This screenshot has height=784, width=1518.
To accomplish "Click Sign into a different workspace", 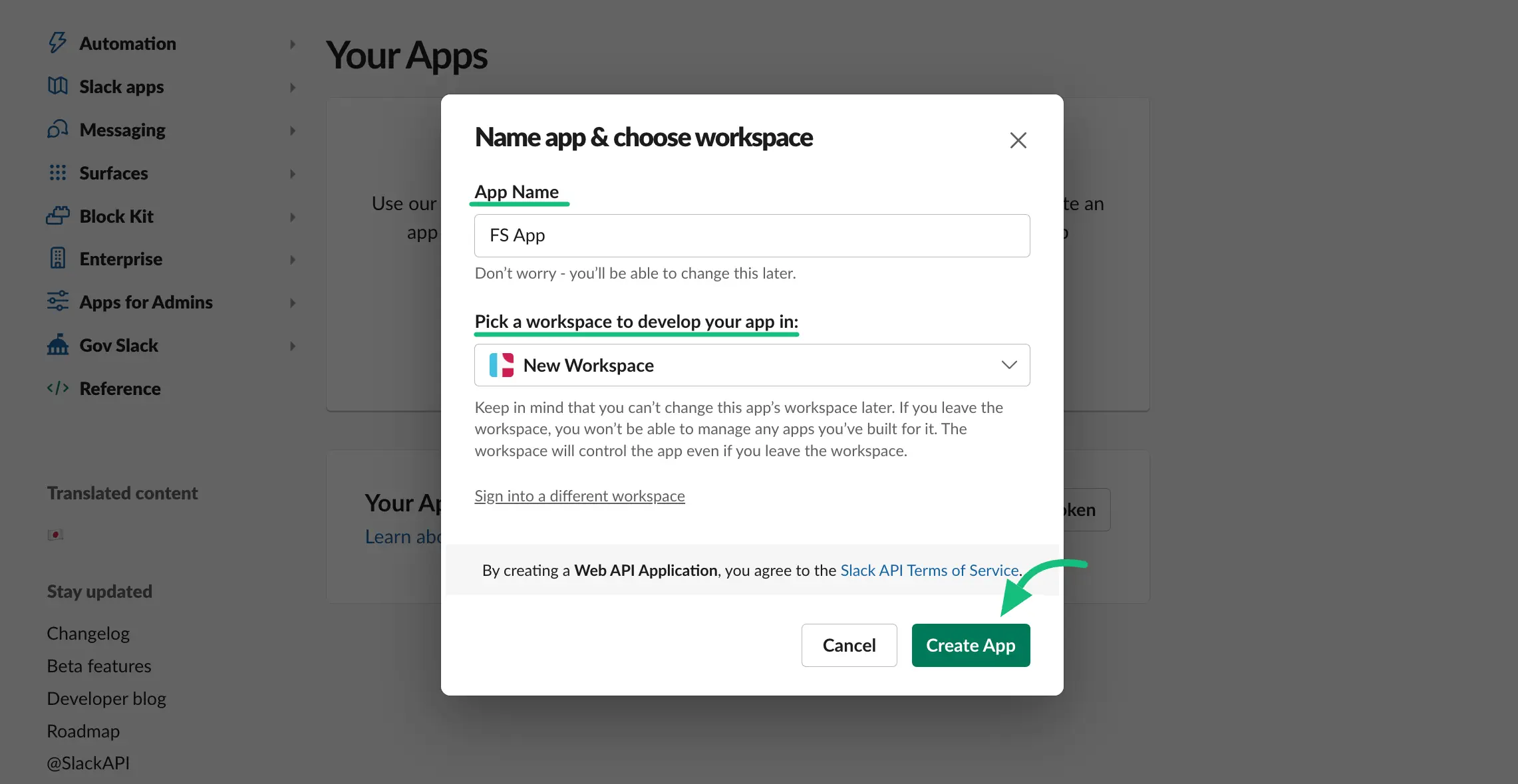I will coord(579,495).
